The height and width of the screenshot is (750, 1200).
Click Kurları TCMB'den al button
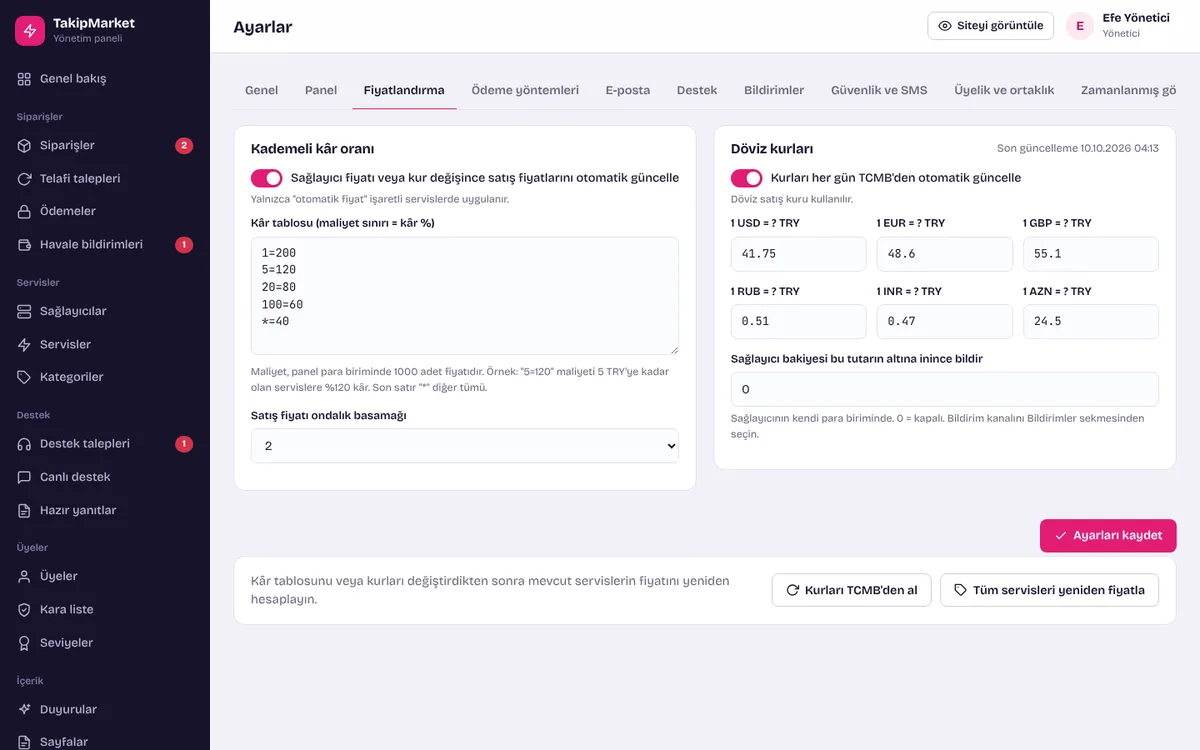tap(852, 590)
